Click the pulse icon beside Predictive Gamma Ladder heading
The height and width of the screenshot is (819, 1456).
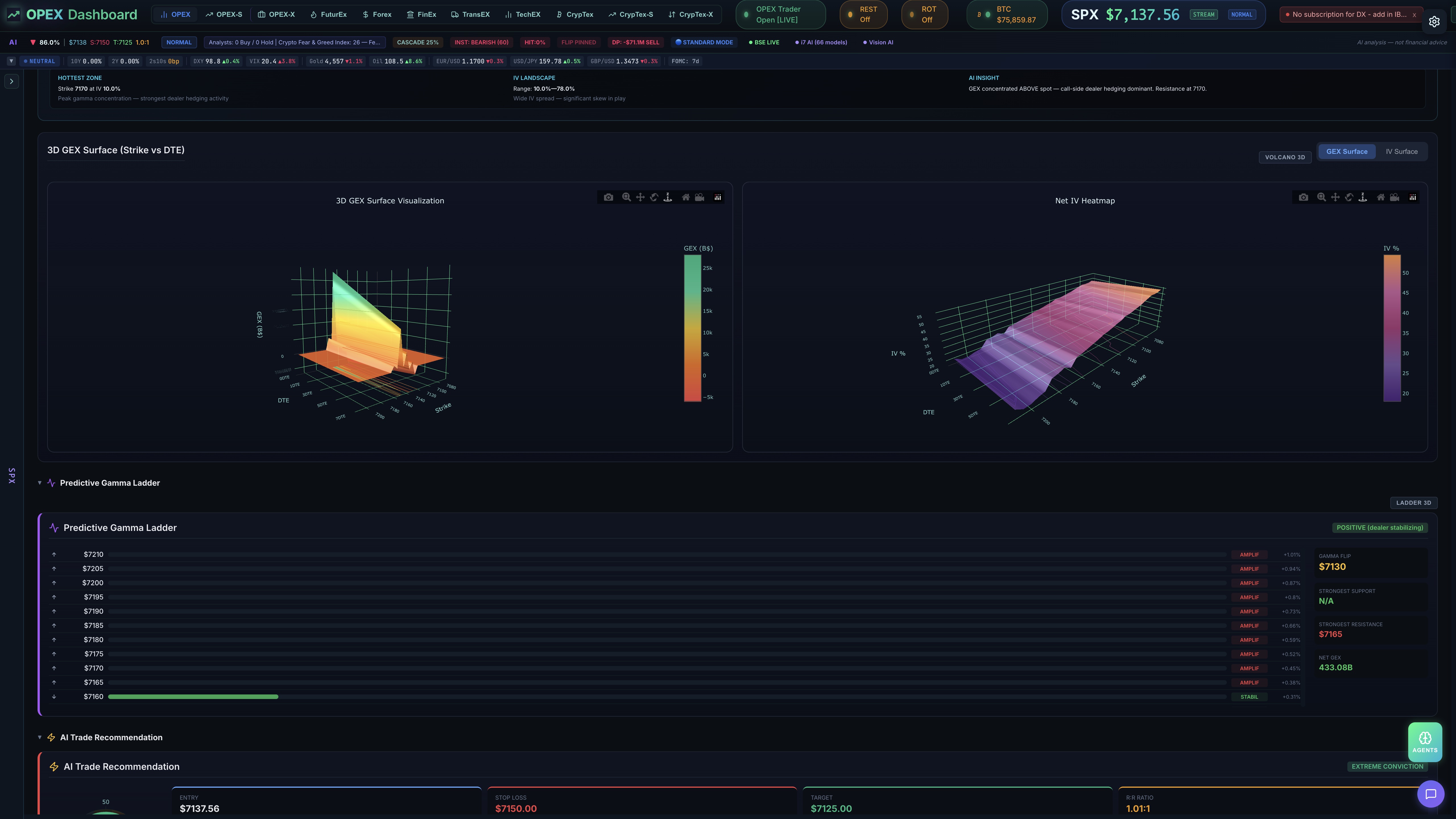54,528
